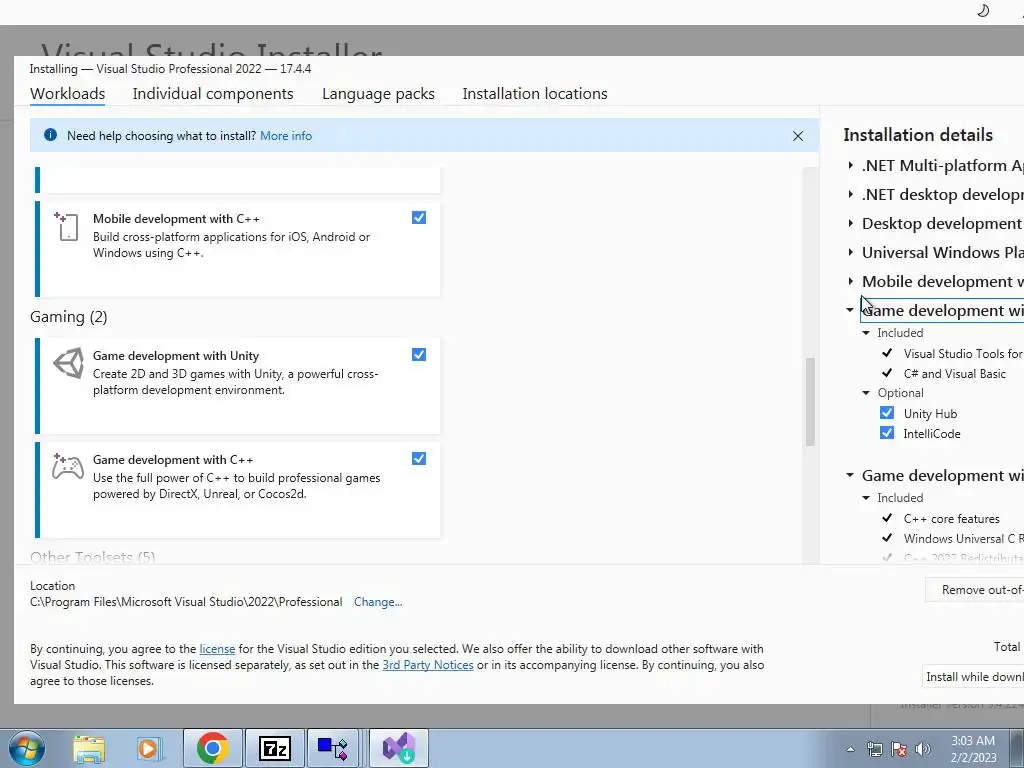Click the moon theme icon in the top bar
This screenshot has height=768, width=1024.
(983, 10)
